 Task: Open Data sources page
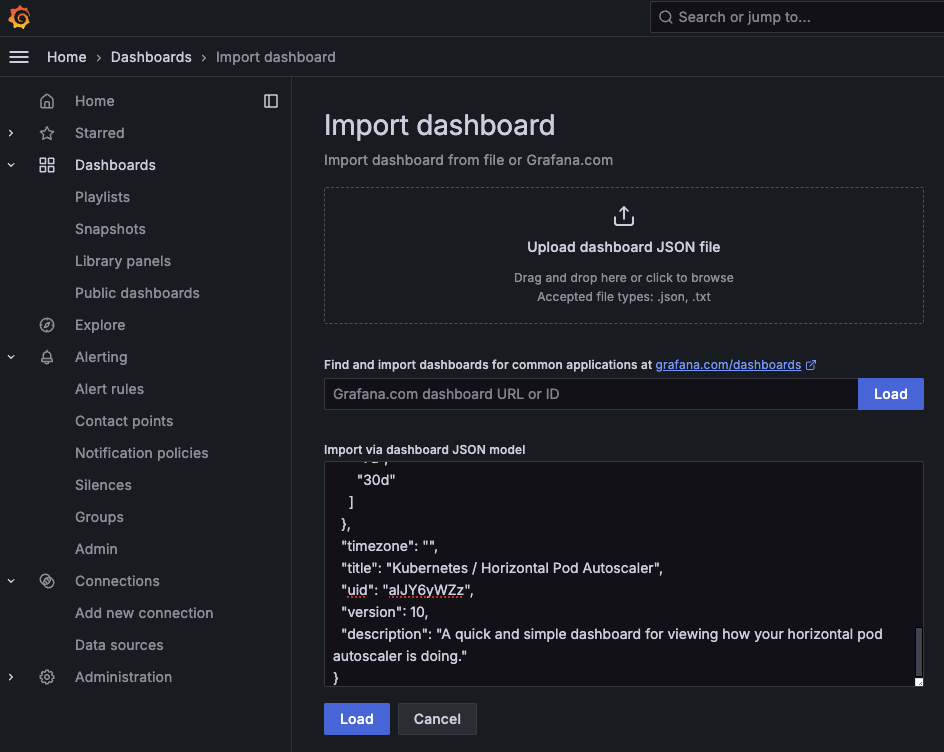point(119,645)
